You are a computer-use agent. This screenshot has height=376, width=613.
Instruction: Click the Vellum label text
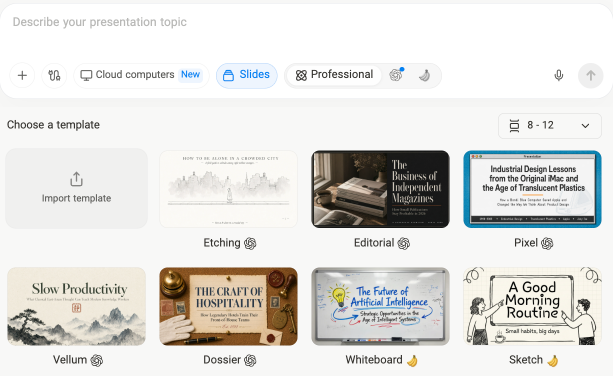(x=70, y=360)
